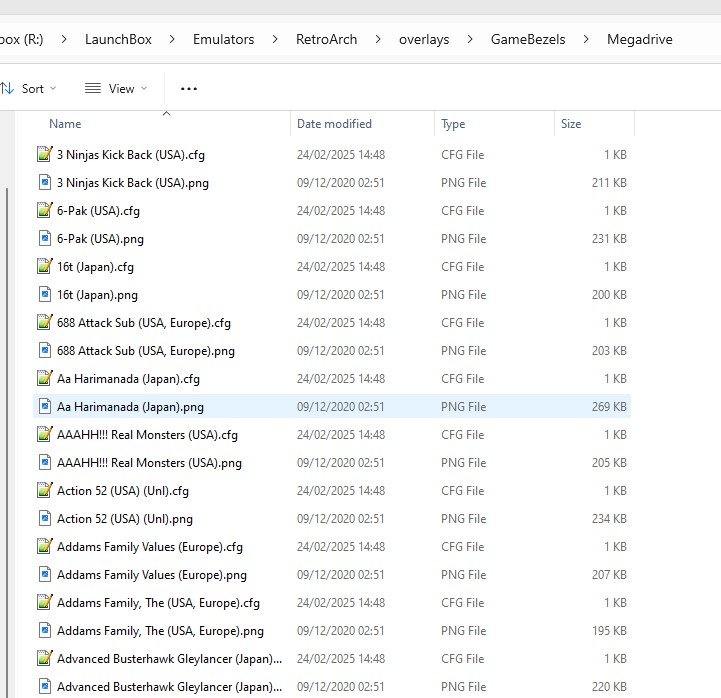Click the Addams Family, The (USA, Europe).png icon
721x698 pixels.
click(x=45, y=631)
